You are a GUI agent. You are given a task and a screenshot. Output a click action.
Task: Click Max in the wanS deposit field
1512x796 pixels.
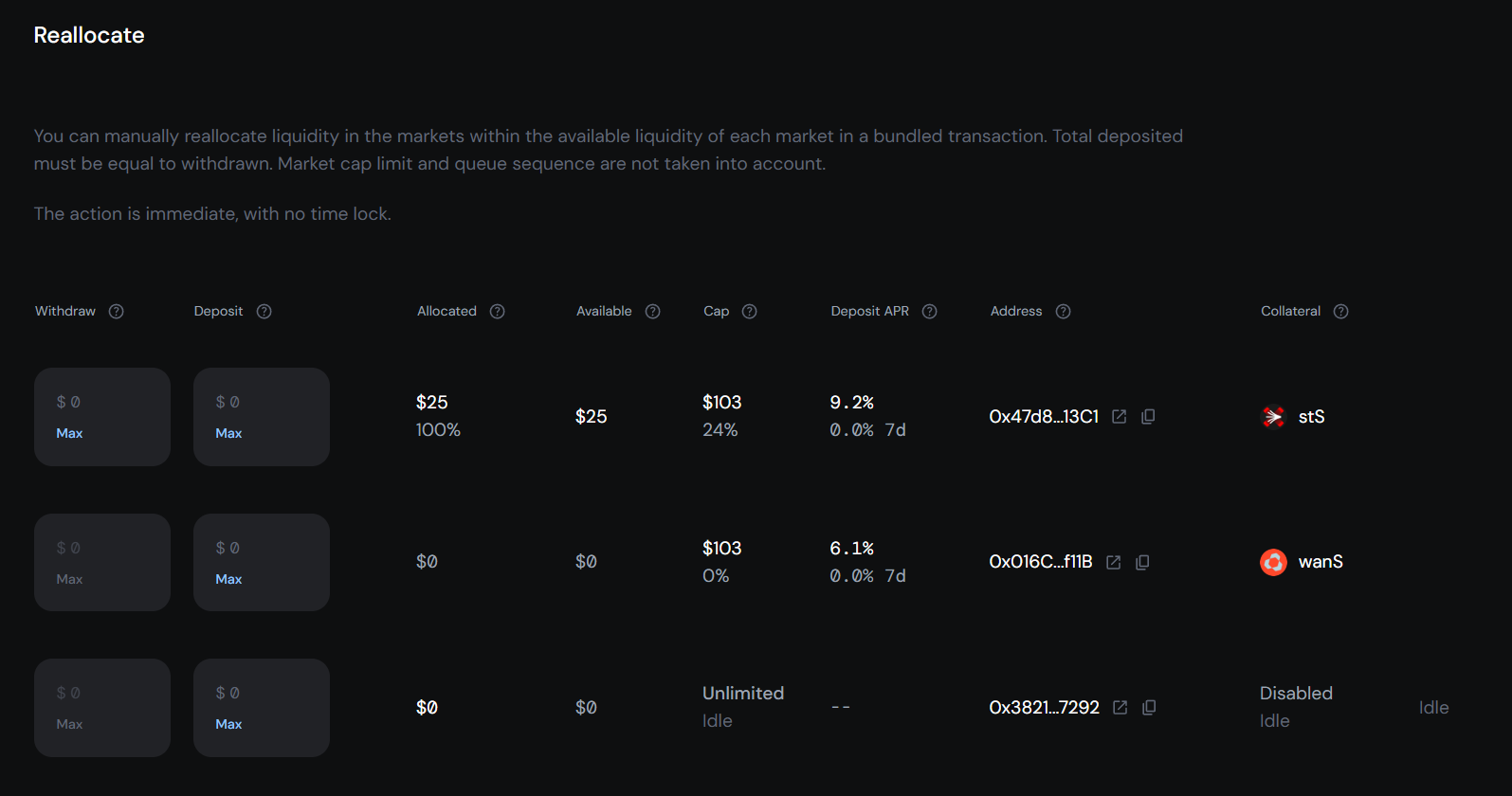point(228,578)
